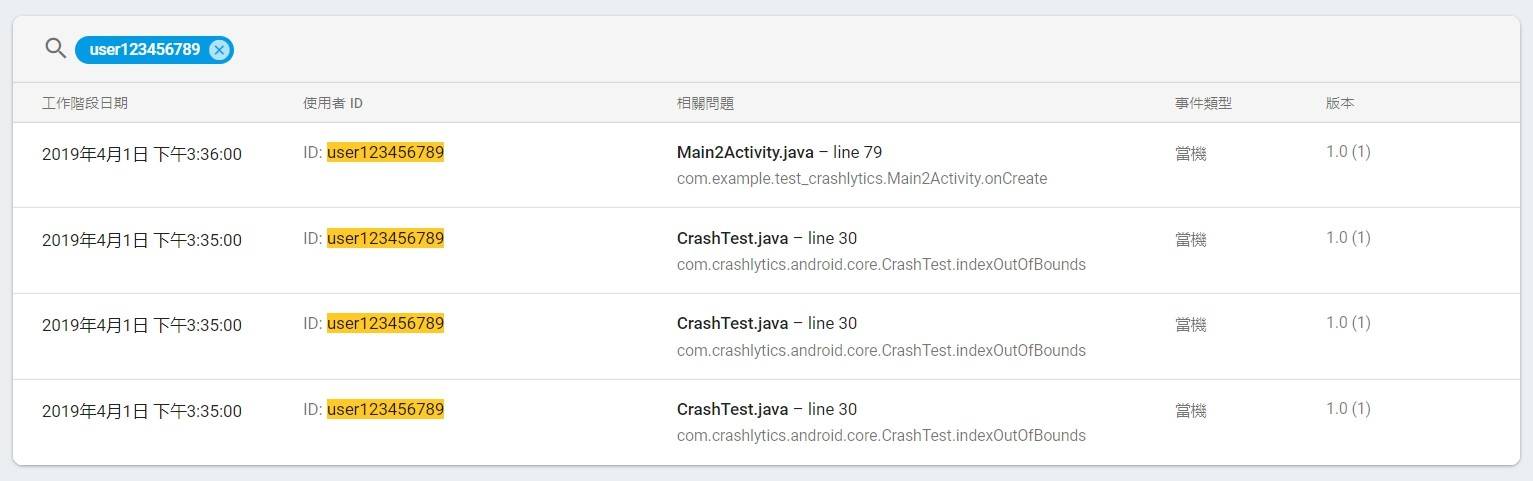Open CrashTest.java issue in the second row
Screen dimensions: 1533x481
766,238
